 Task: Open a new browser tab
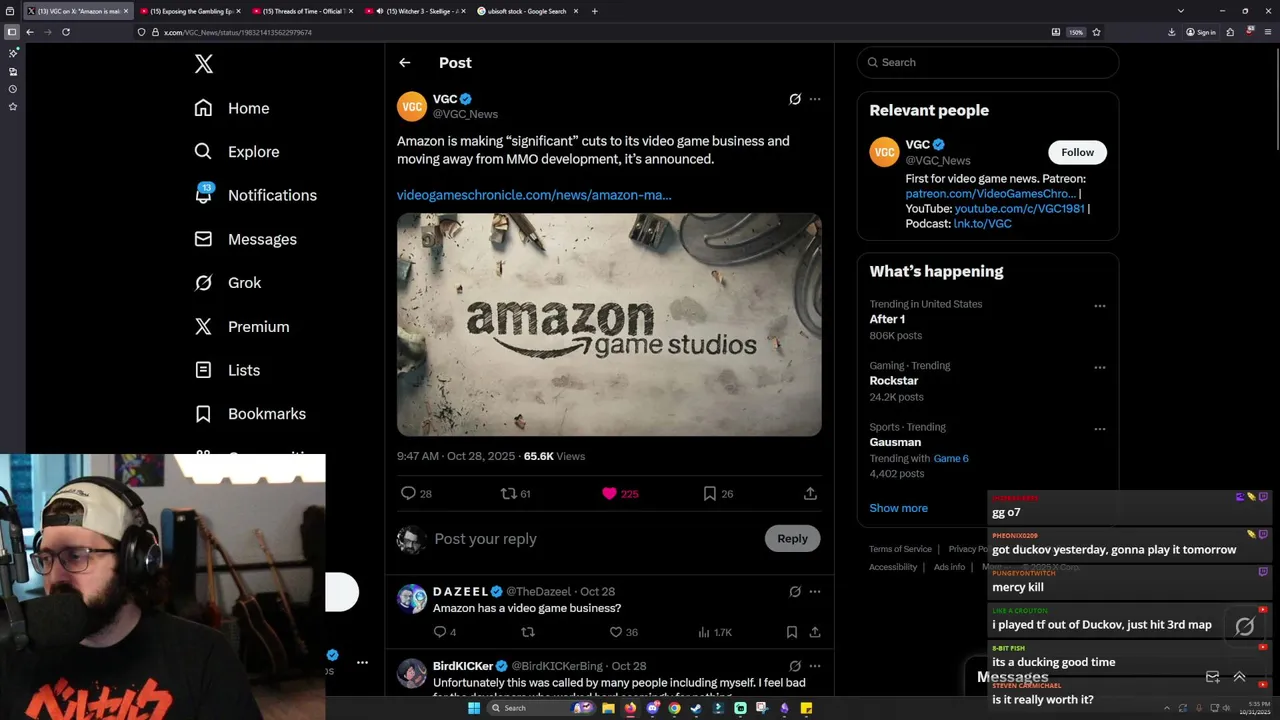pyautogui.click(x=594, y=11)
